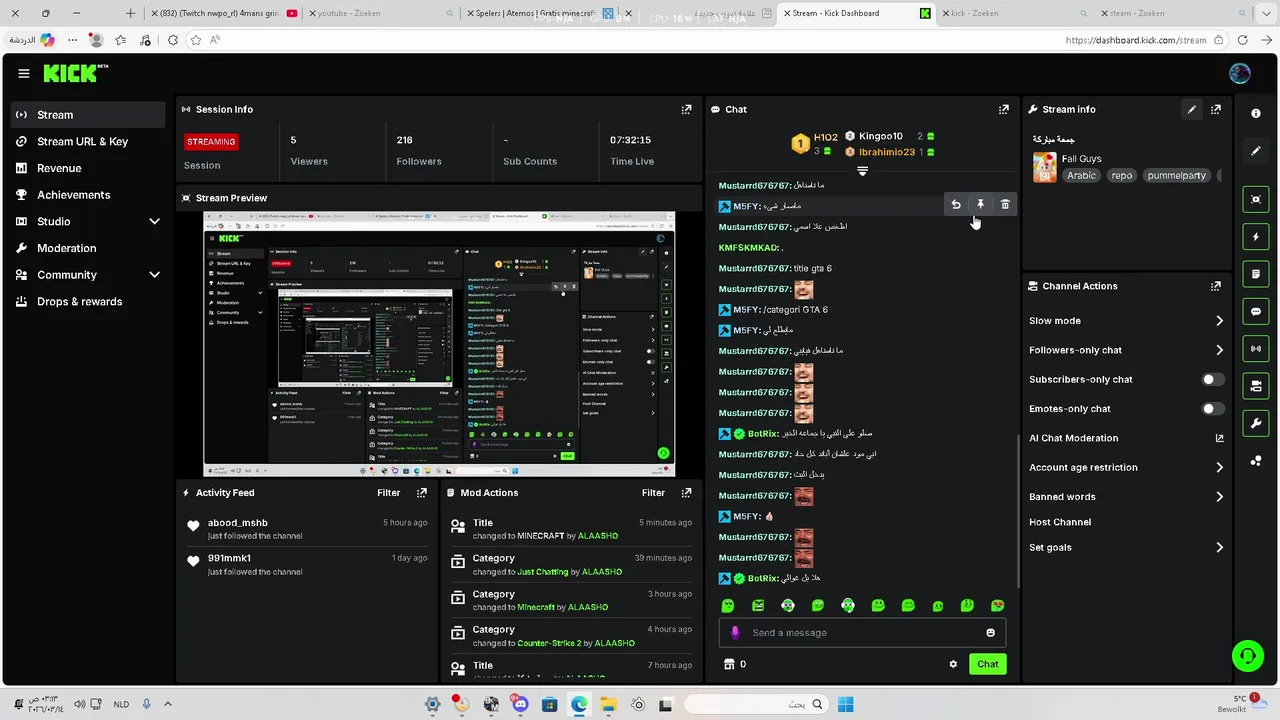Viewport: 1280px width, 720px height.
Task: Open the Activity Feed Filter
Action: (x=388, y=493)
